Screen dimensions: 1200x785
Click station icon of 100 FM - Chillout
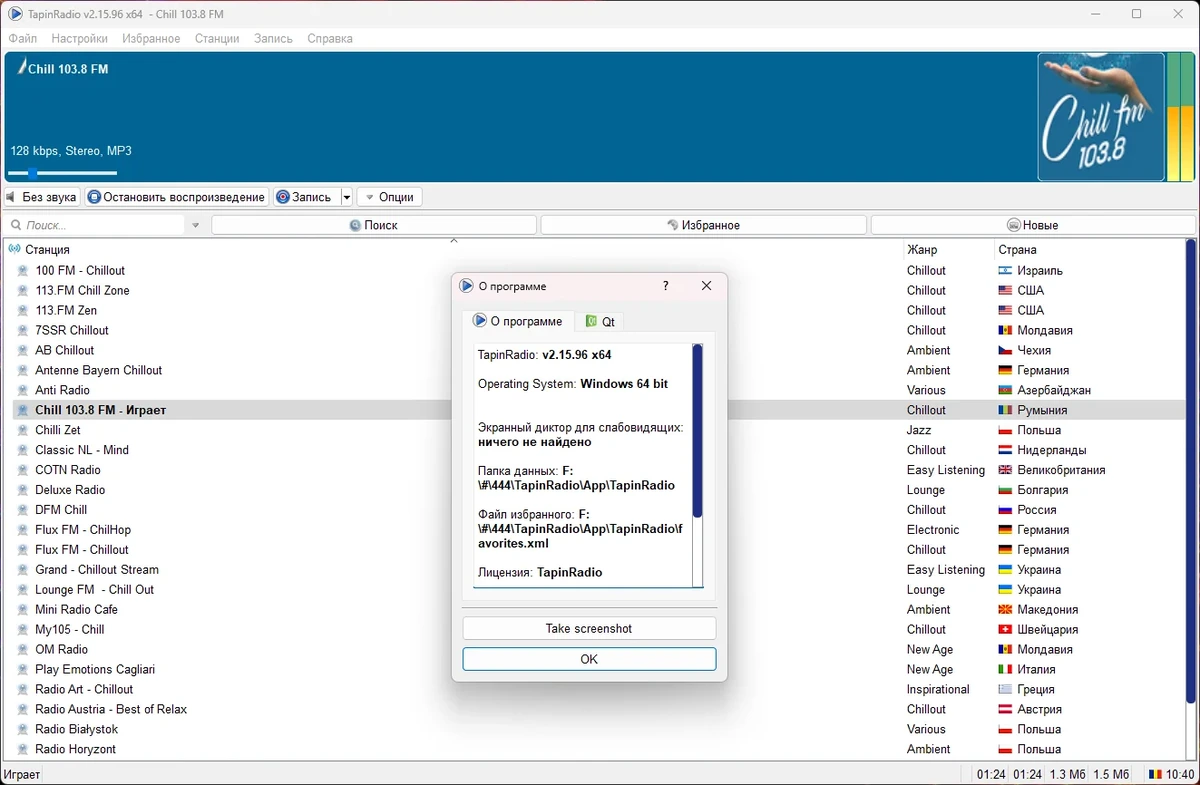(x=23, y=270)
